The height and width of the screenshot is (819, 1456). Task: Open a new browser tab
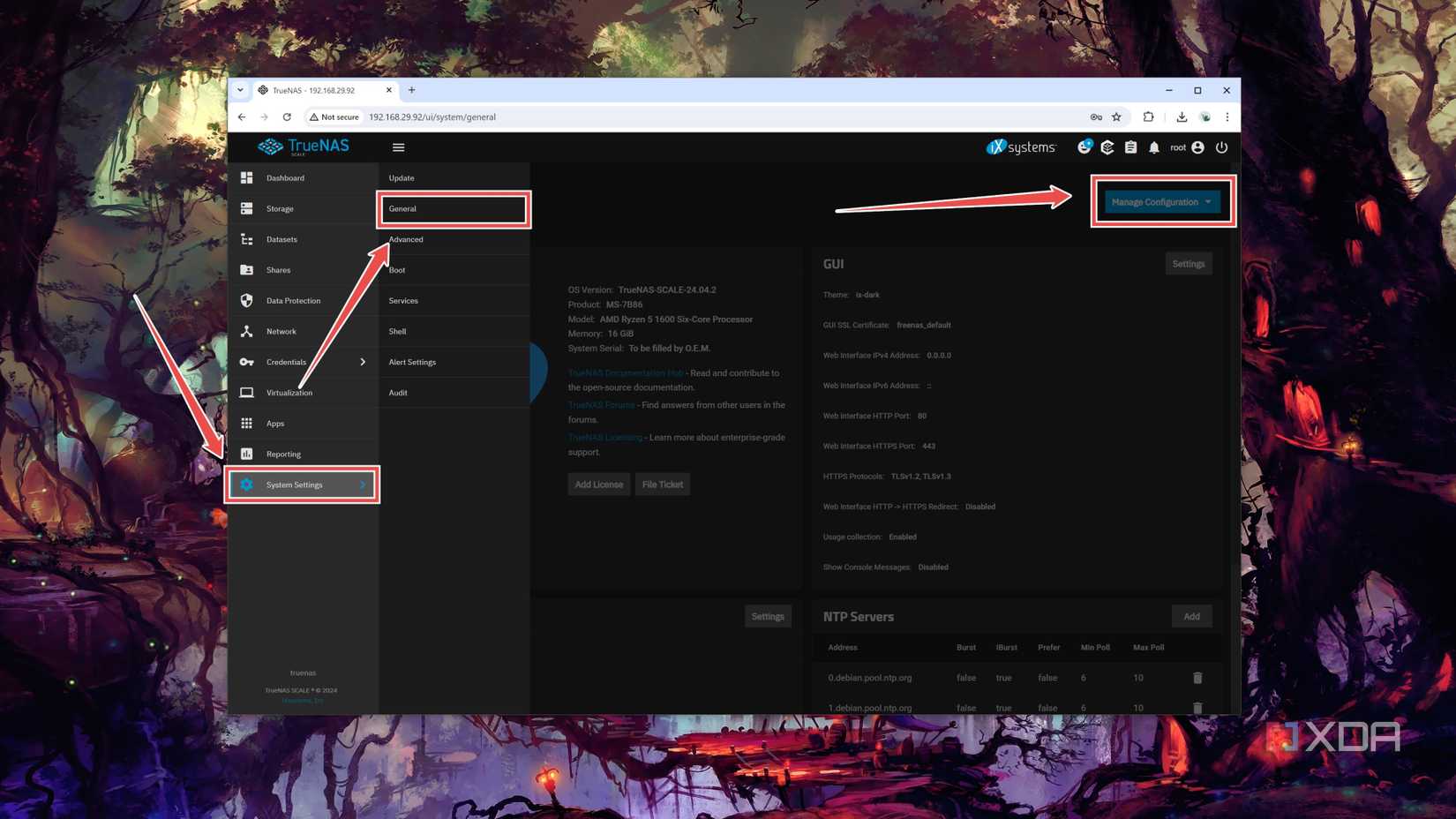pyautogui.click(x=412, y=90)
